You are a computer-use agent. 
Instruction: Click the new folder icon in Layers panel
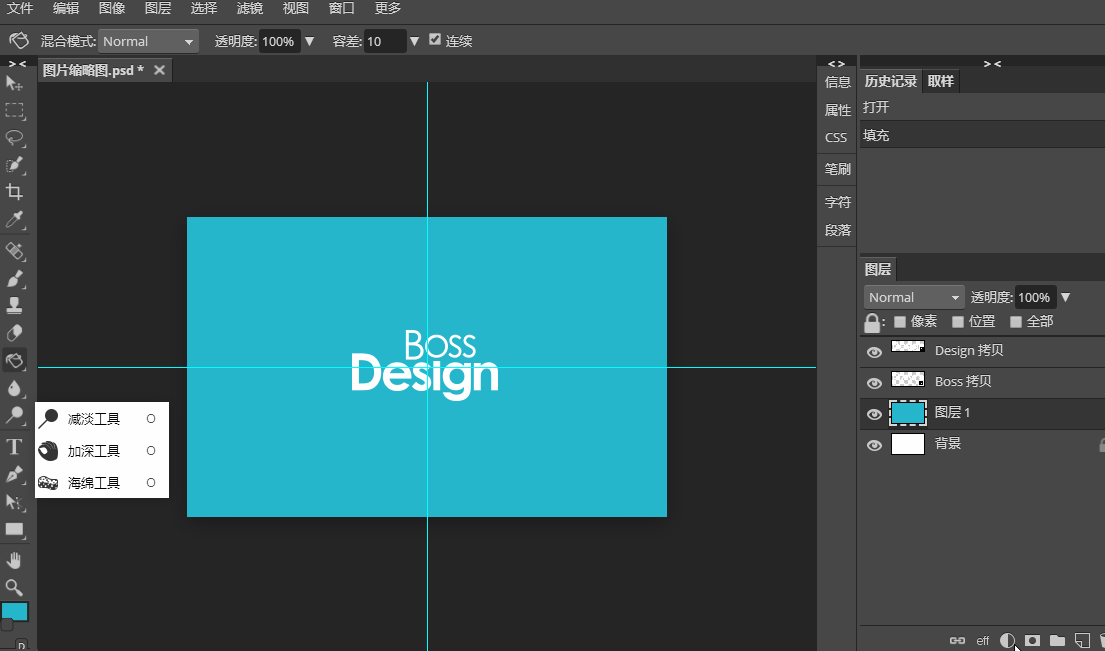(1057, 640)
